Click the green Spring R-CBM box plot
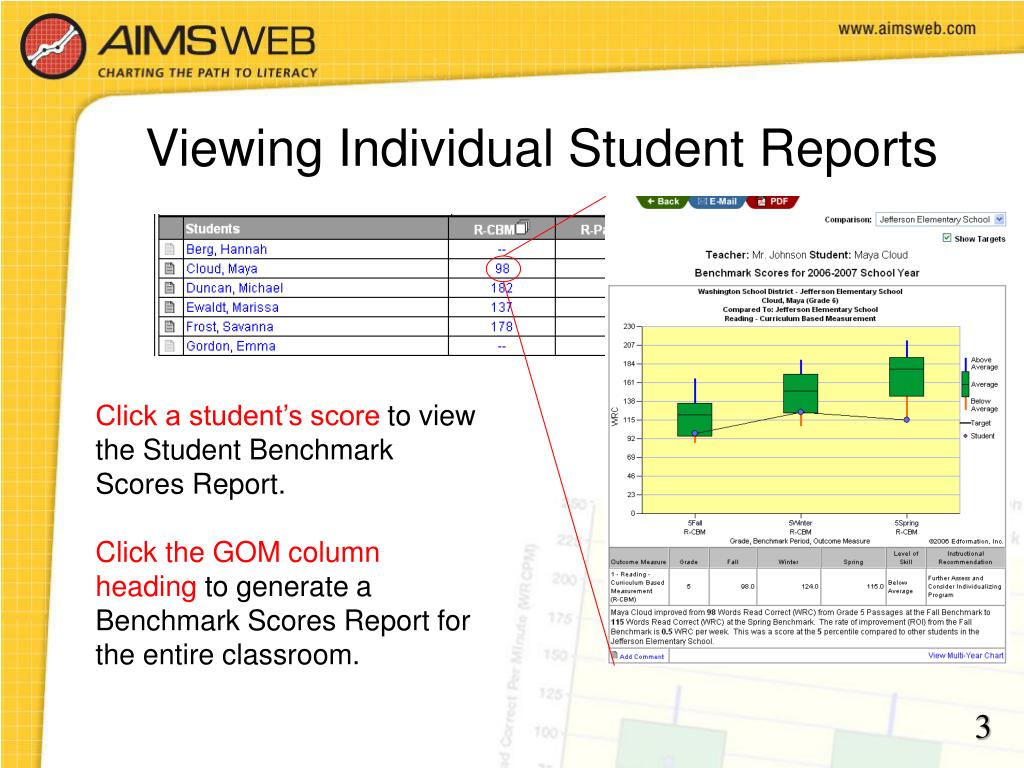 point(906,377)
